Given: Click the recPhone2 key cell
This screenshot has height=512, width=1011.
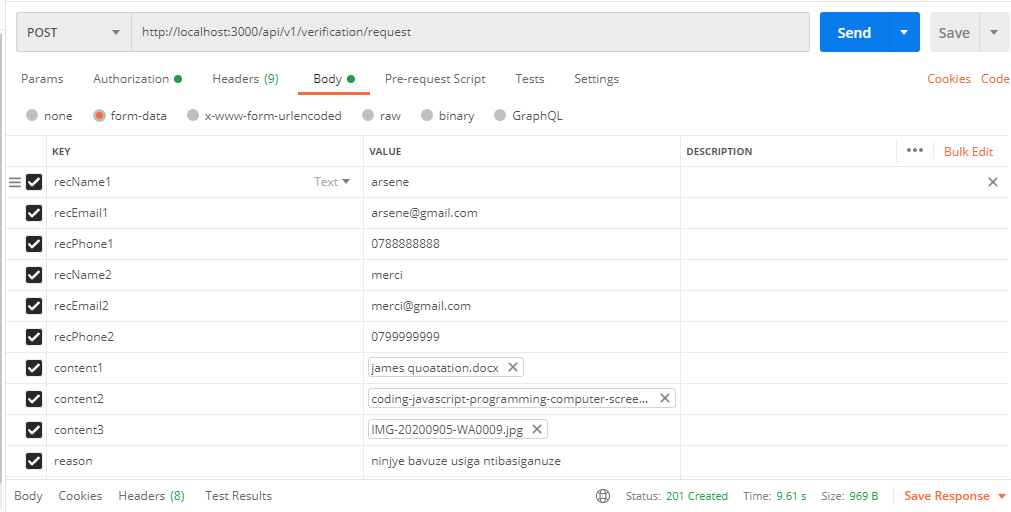Looking at the screenshot, I should point(205,337).
